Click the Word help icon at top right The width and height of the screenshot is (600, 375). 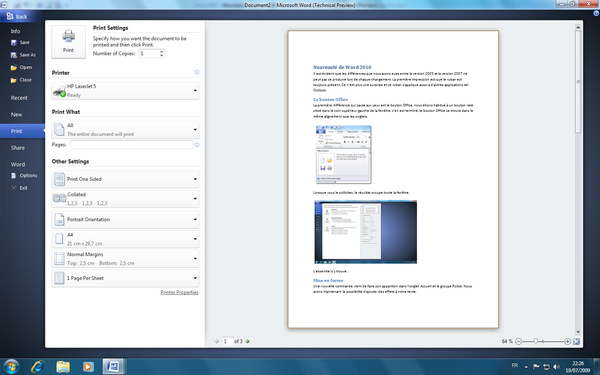click(x=596, y=13)
